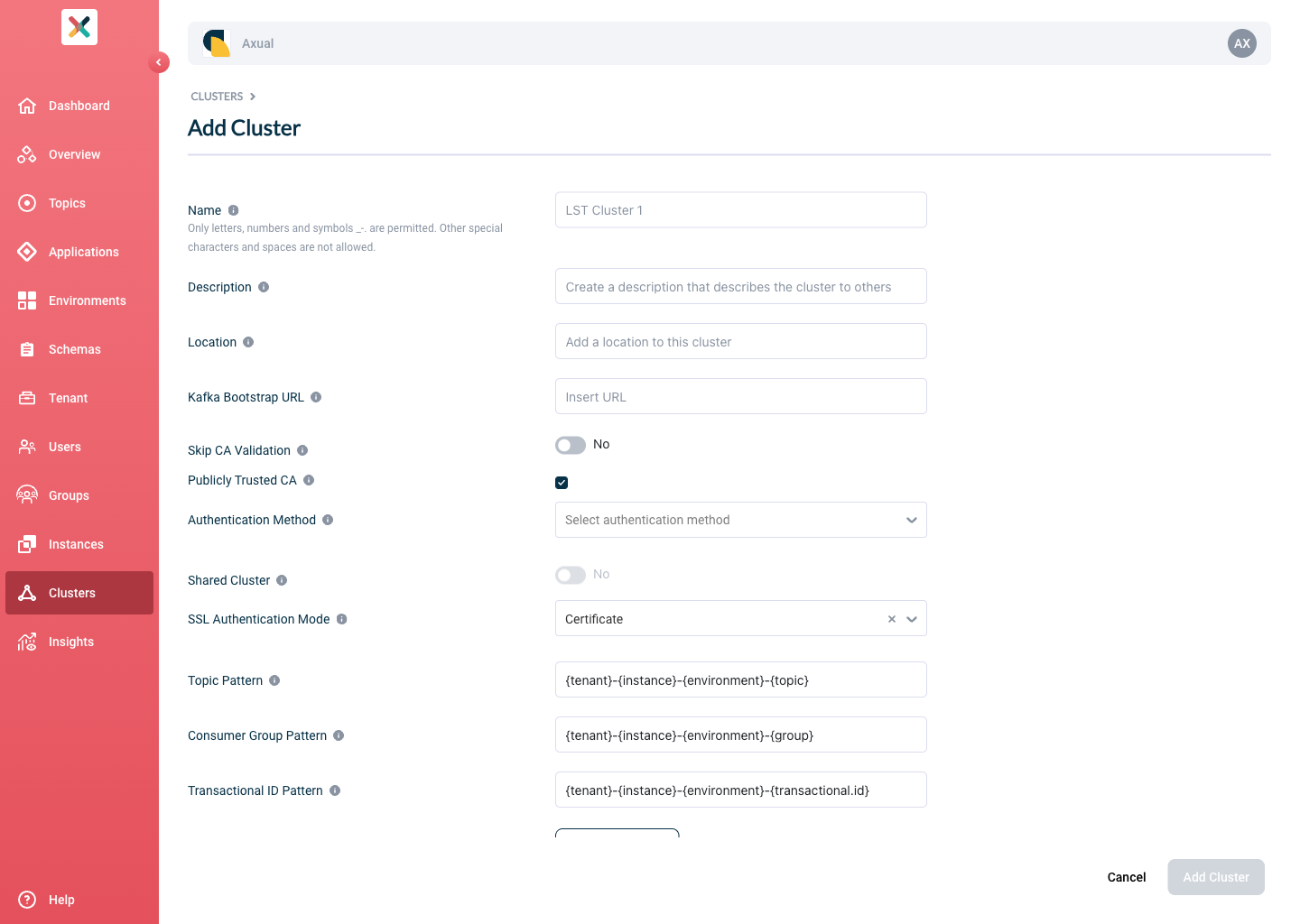Click the Consumer Group Pattern input
This screenshot has width=1300, height=924.
[741, 735]
